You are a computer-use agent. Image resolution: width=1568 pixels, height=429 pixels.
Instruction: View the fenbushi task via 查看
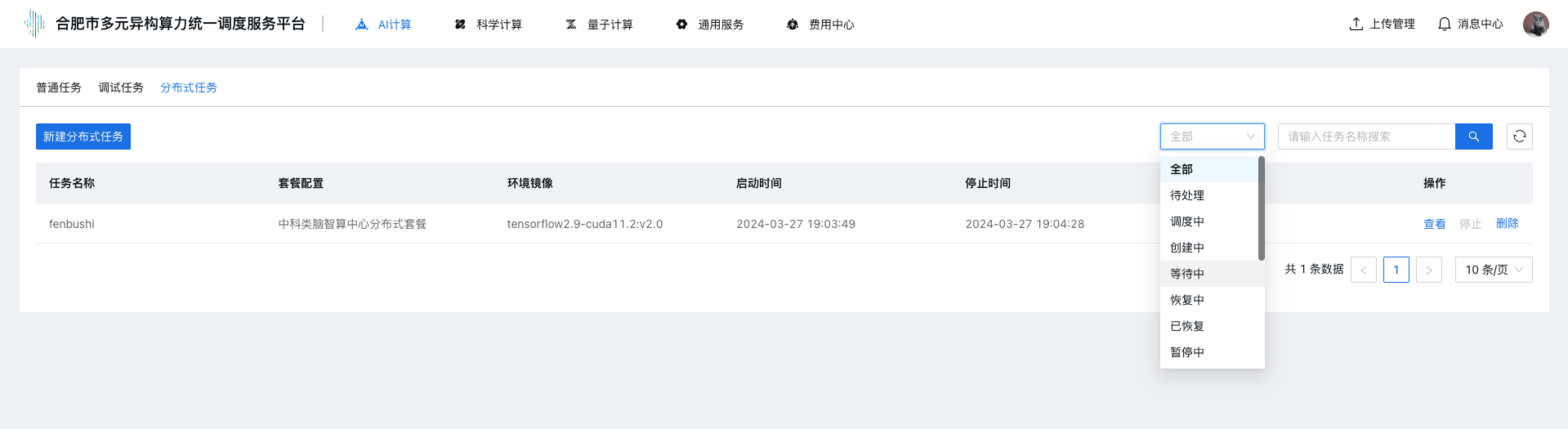(1434, 224)
